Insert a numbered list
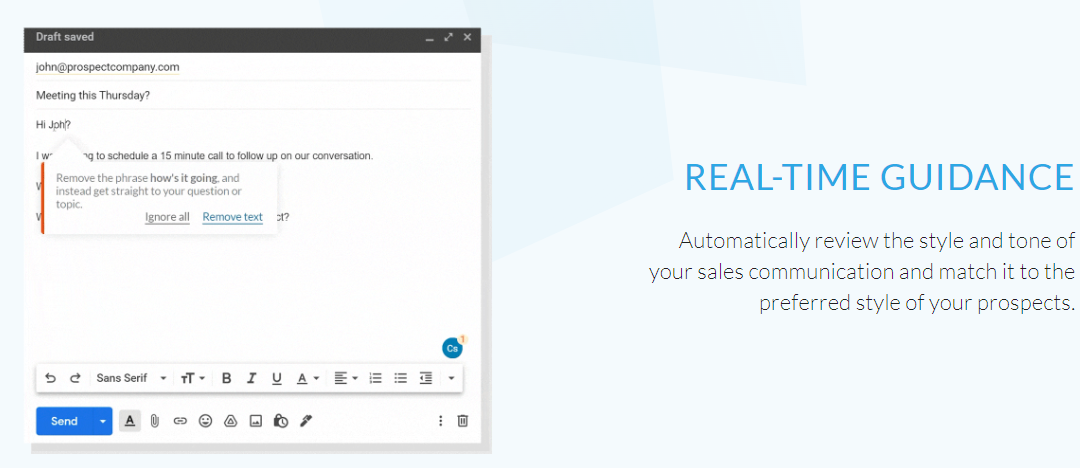1080x468 pixels. (375, 378)
